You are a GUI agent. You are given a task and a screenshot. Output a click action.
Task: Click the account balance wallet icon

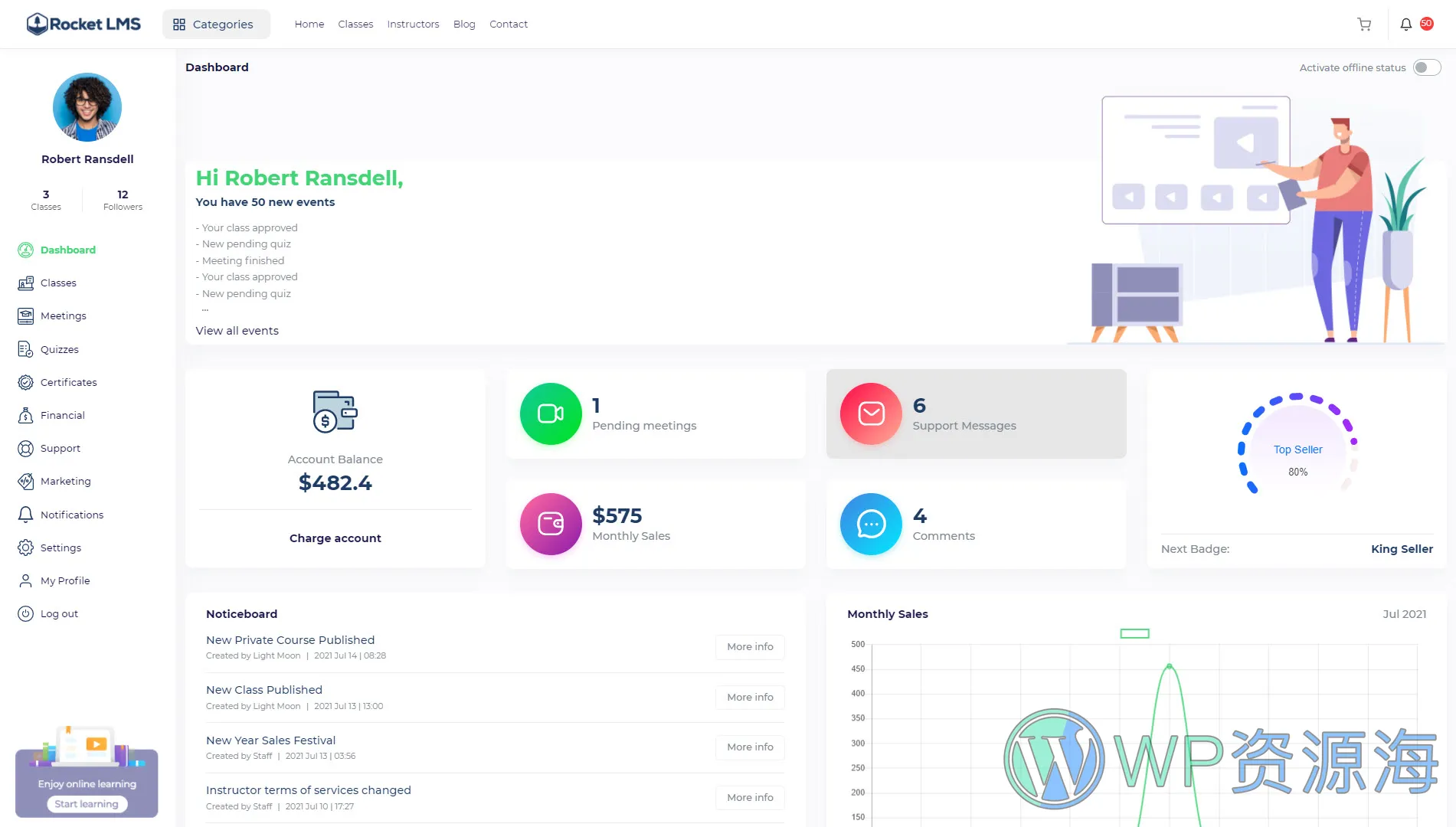click(x=335, y=412)
